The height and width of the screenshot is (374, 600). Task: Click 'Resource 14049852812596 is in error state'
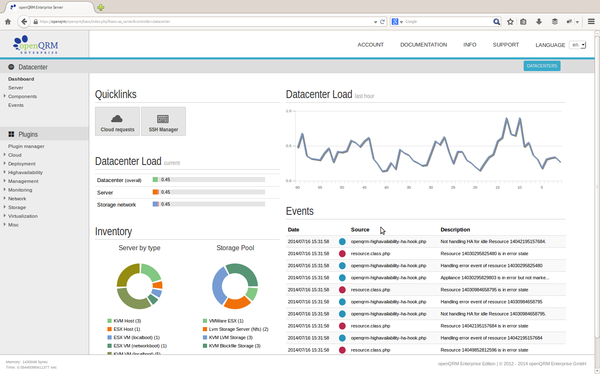coord(484,350)
